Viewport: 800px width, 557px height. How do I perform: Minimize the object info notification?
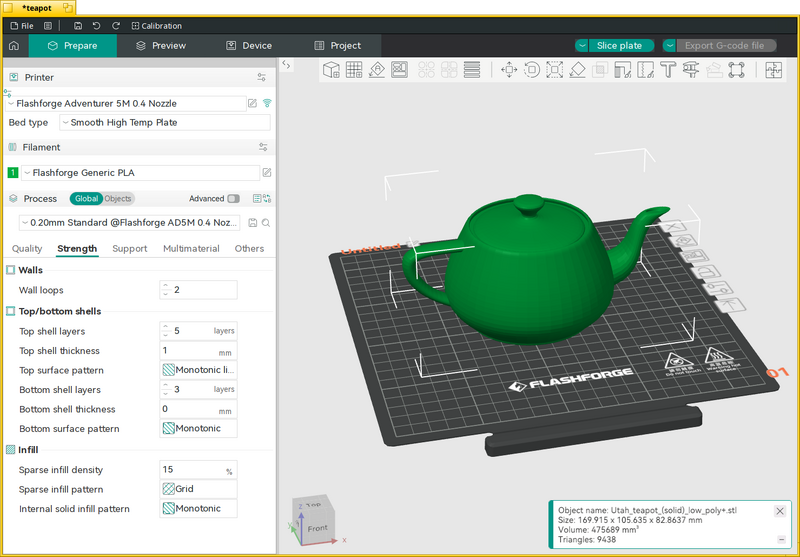point(781,540)
